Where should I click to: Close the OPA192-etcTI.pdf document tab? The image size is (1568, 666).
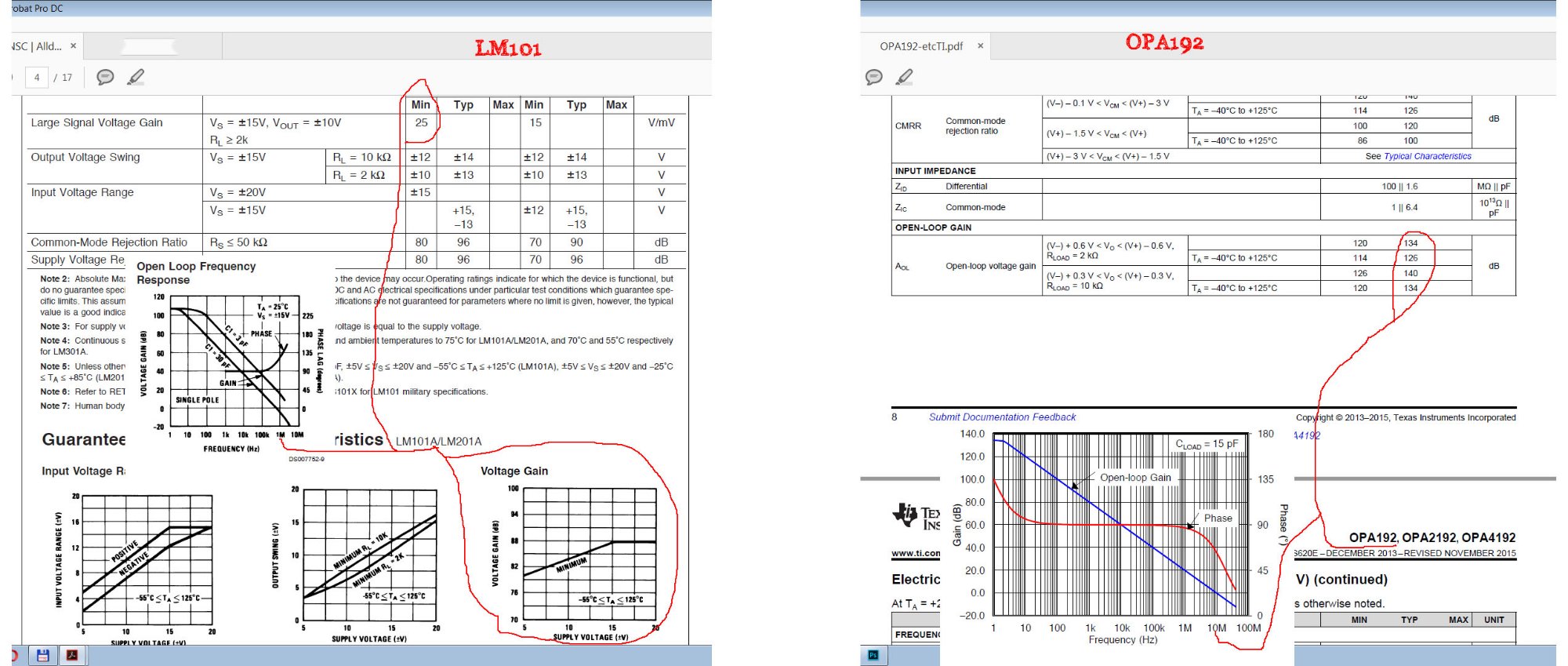point(980,45)
